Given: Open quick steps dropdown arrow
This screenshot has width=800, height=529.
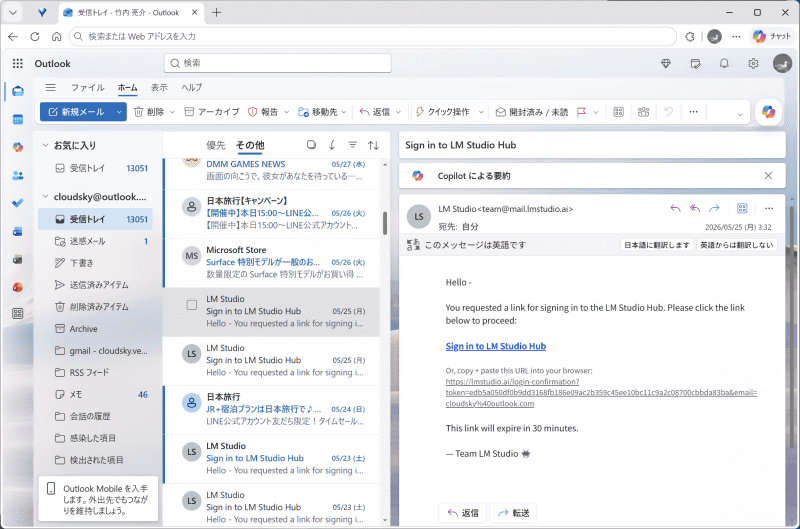Looking at the screenshot, I should 481,112.
